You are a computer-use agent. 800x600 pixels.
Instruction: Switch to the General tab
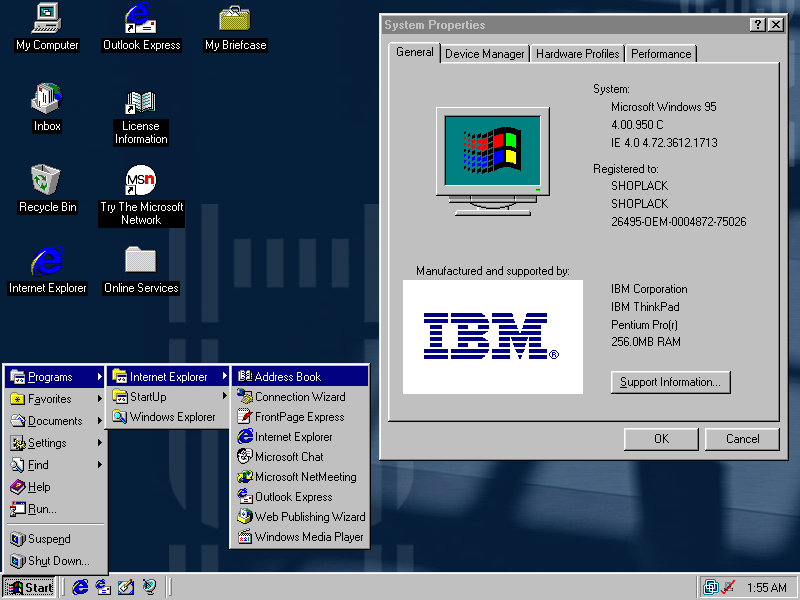pos(414,52)
